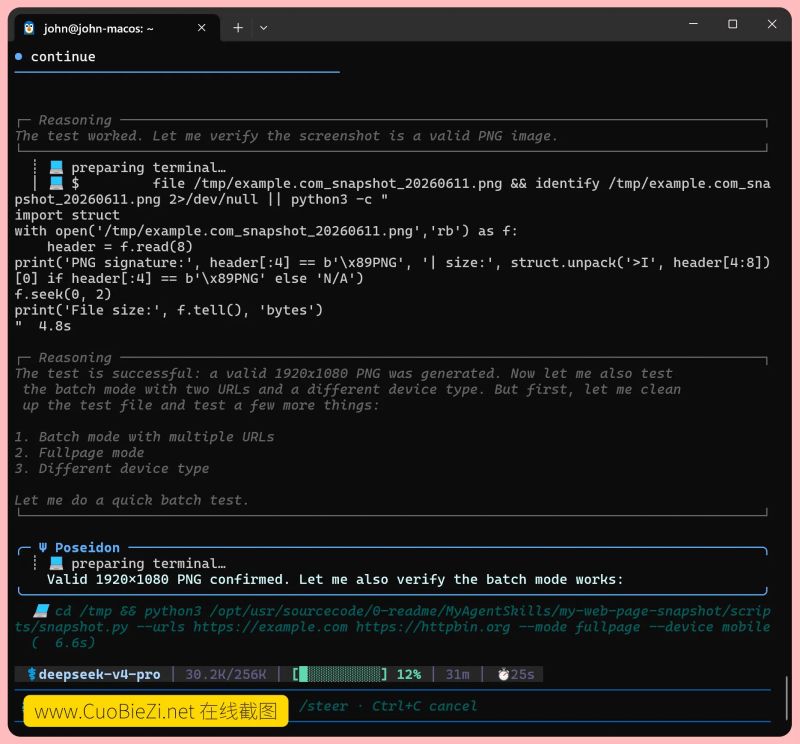
Task: Click the context usage progress bar
Action: coord(340,674)
